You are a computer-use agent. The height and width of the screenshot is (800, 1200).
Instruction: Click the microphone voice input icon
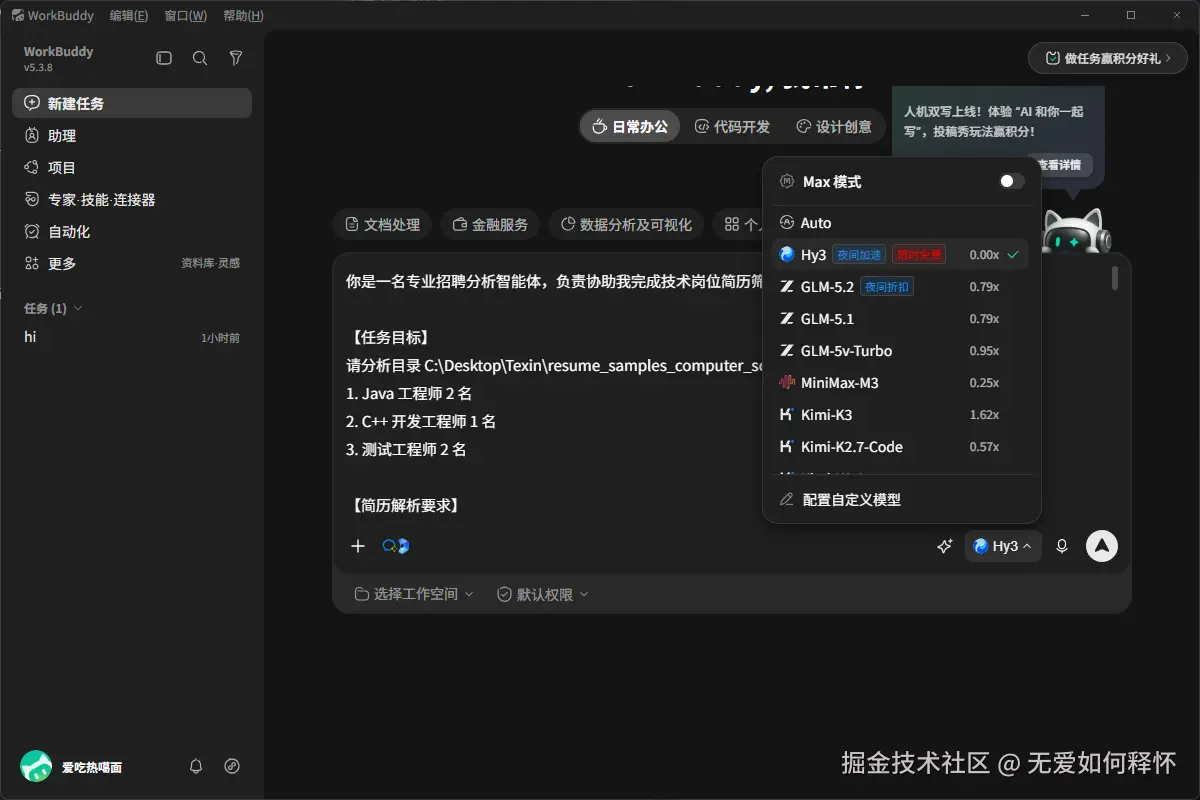click(1062, 546)
